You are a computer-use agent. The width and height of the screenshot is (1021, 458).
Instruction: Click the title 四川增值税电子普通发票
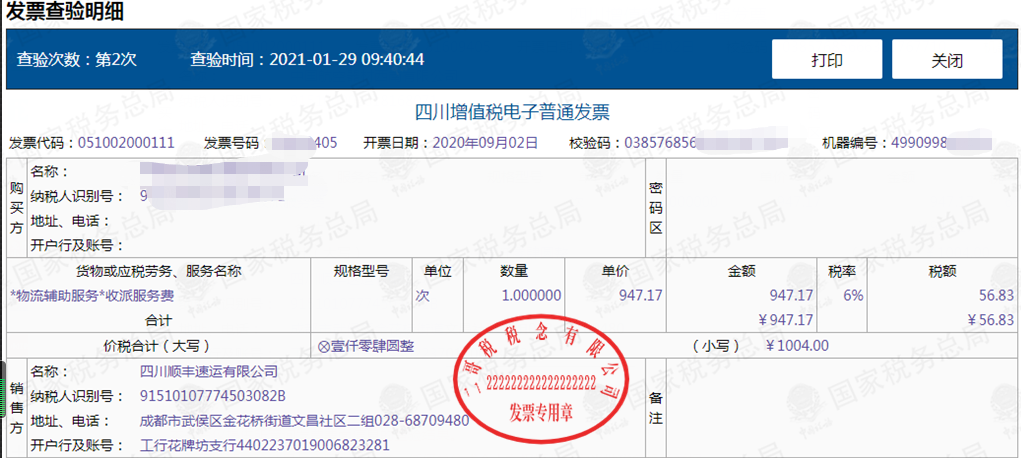512,112
